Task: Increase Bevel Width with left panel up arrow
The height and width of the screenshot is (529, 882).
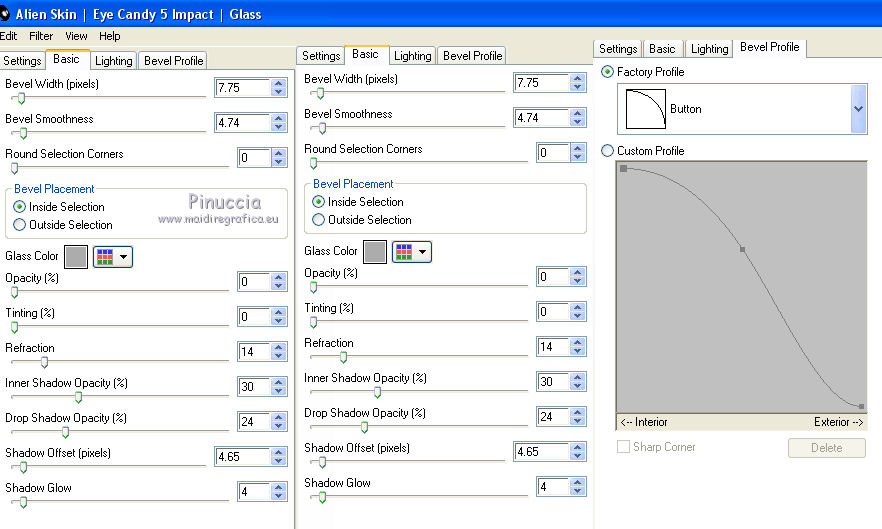Action: pyautogui.click(x=279, y=83)
